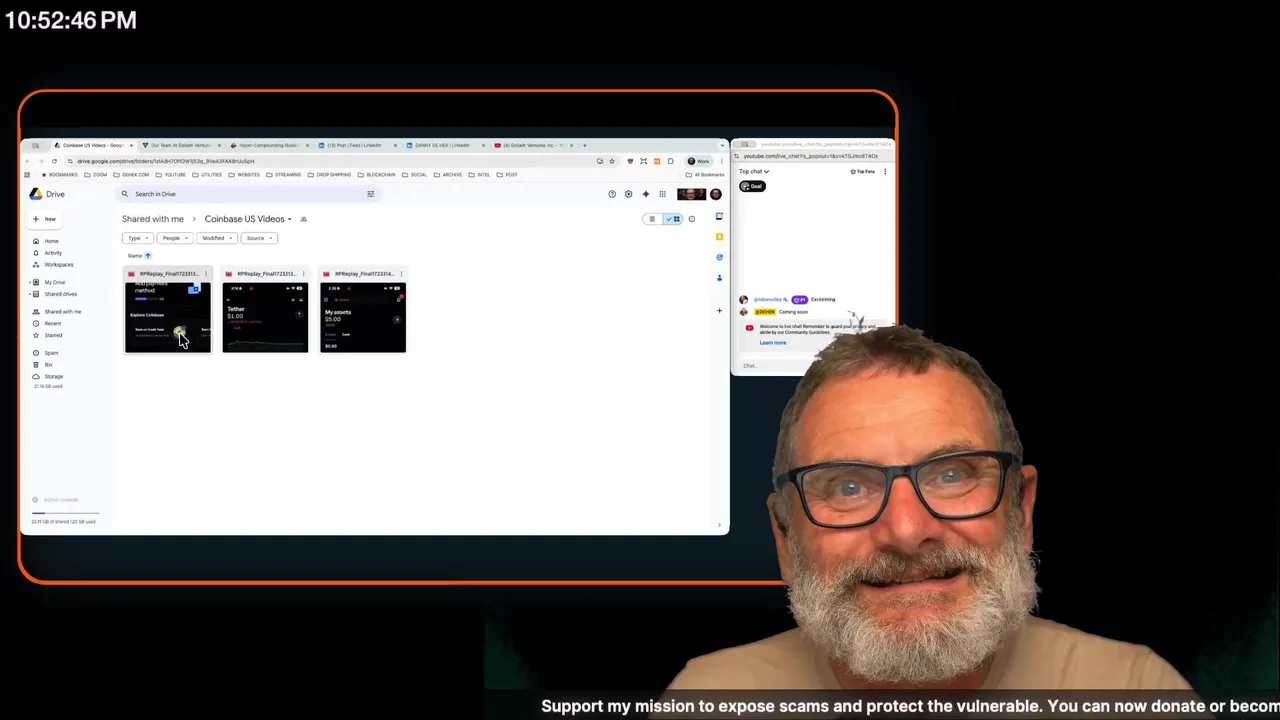Open the shared folder people icon next to Coinbase US Videos
This screenshot has height=720, width=1280.
303,219
